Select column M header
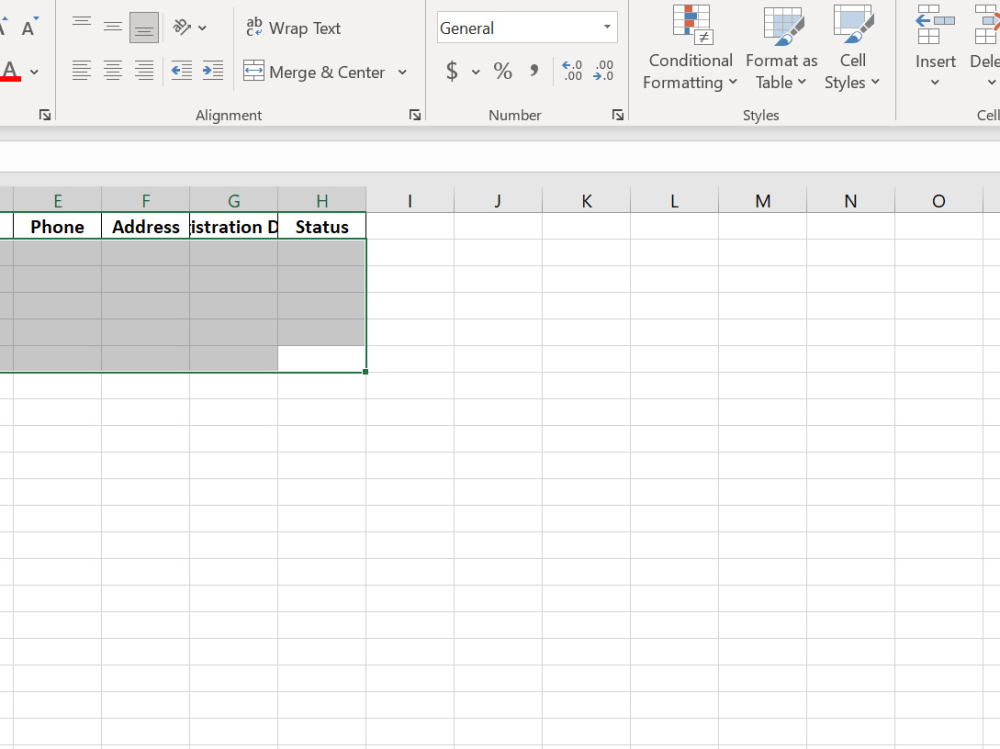The image size is (1000, 749). click(762, 201)
